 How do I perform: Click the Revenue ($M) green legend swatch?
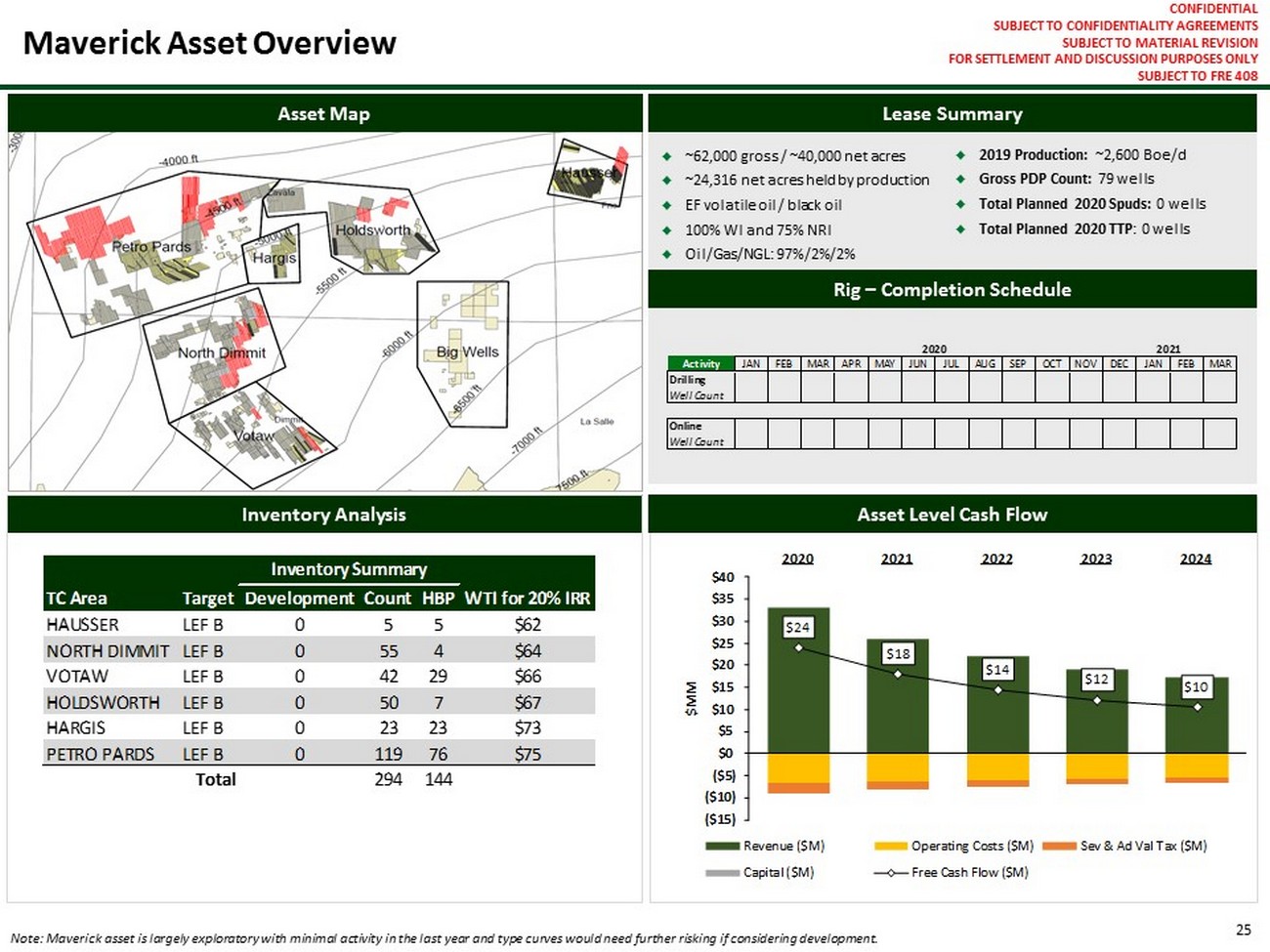point(722,847)
